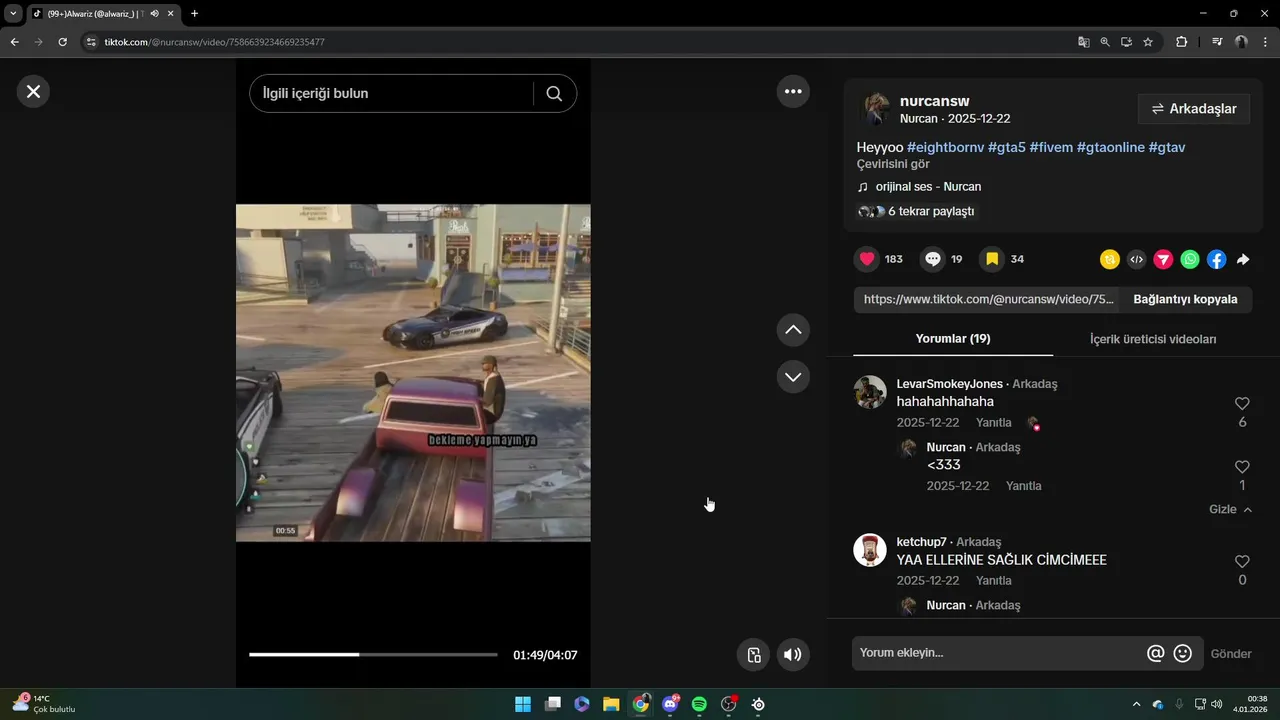Click Çevirisini gör translation link

coord(893,164)
